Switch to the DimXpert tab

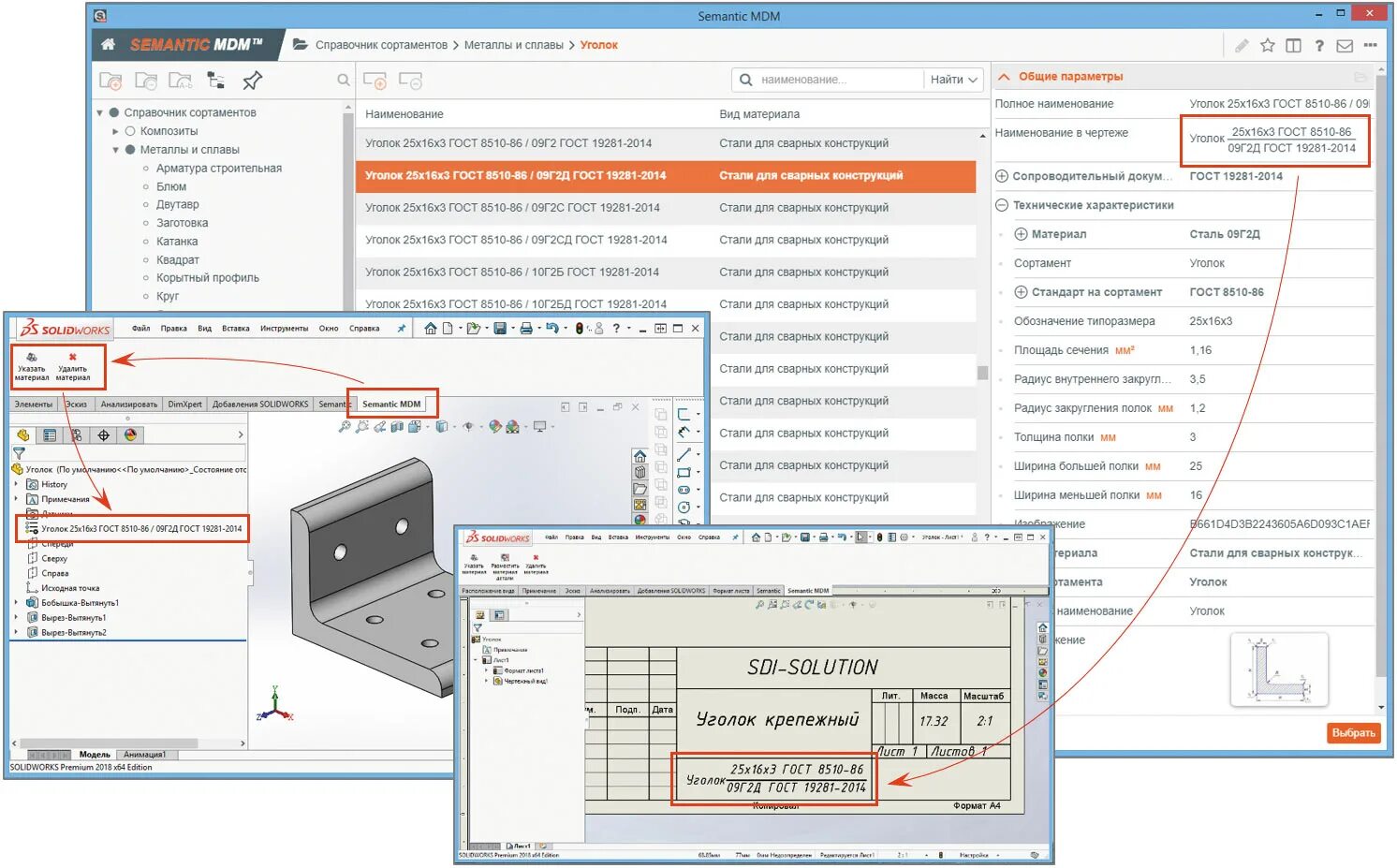coord(184,405)
